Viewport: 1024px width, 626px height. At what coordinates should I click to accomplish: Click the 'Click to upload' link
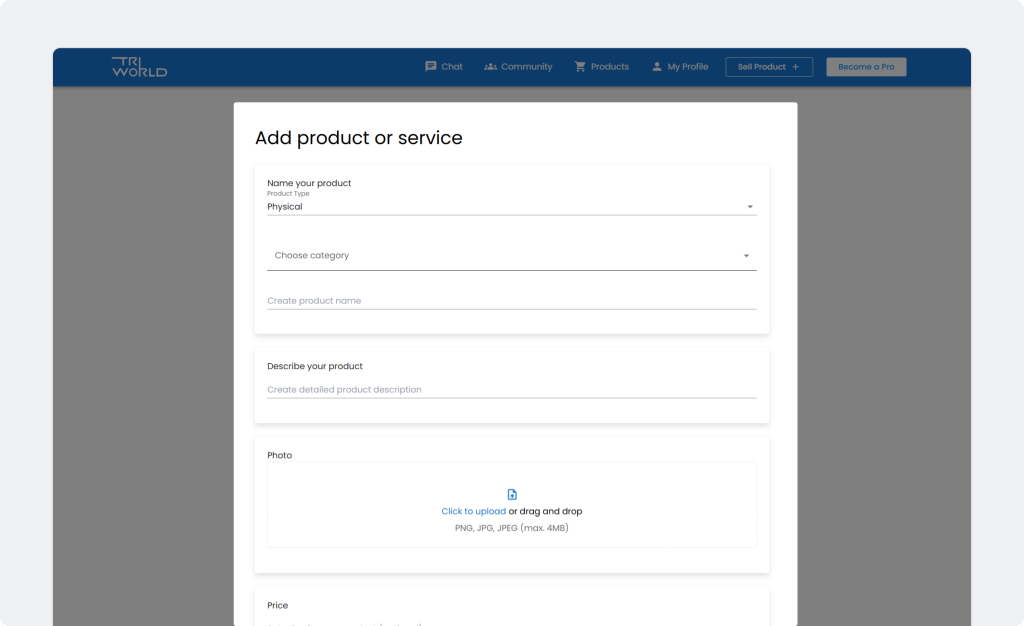[x=473, y=511]
